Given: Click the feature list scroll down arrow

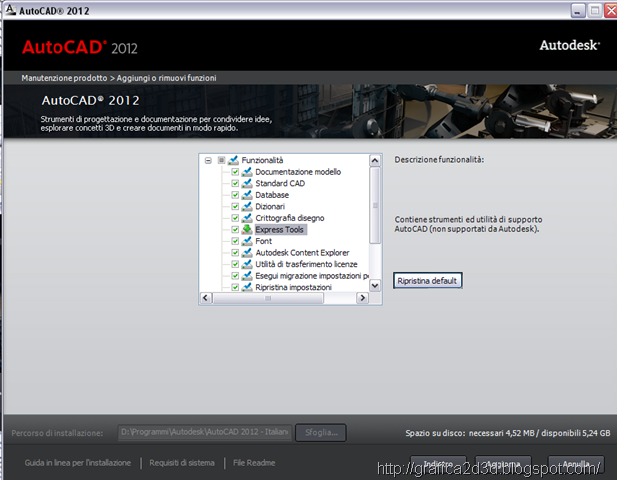Looking at the screenshot, I should point(375,286).
